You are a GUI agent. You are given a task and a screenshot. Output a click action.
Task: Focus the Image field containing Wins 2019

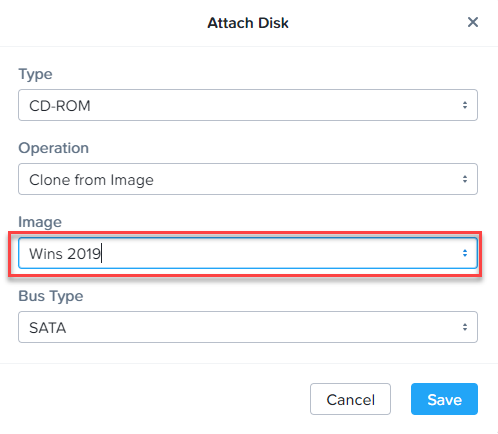coord(248,253)
